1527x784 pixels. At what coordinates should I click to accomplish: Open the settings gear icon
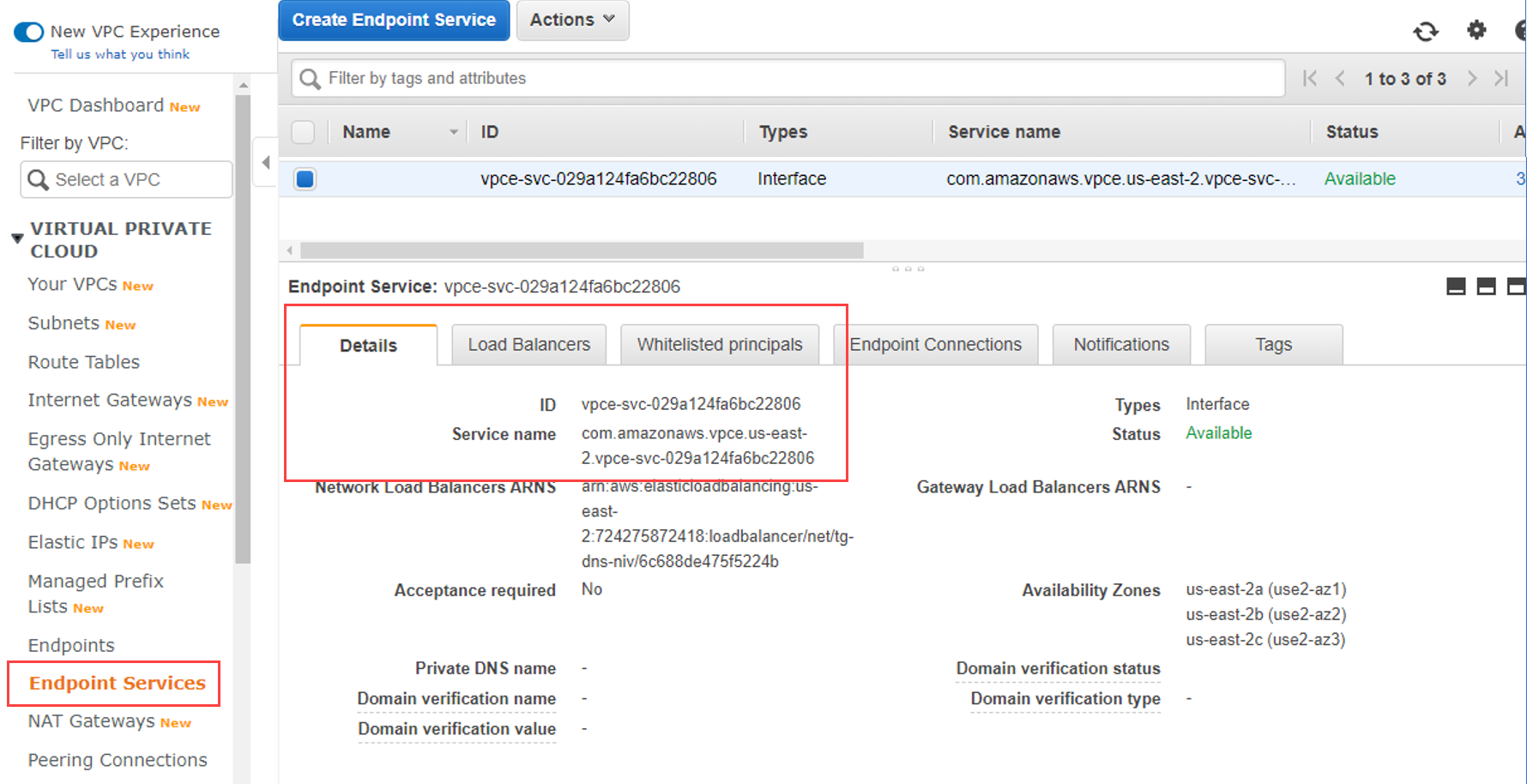(1476, 30)
